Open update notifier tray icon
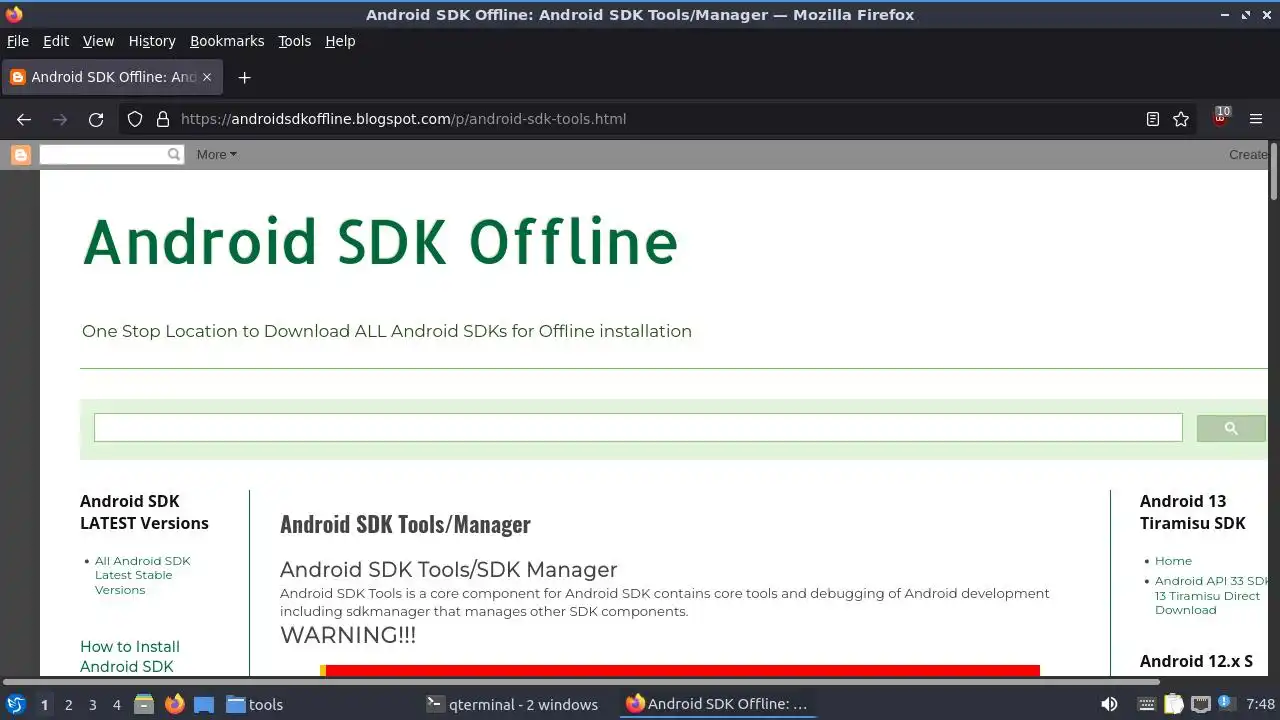The height and width of the screenshot is (720, 1280). tap(1226, 704)
